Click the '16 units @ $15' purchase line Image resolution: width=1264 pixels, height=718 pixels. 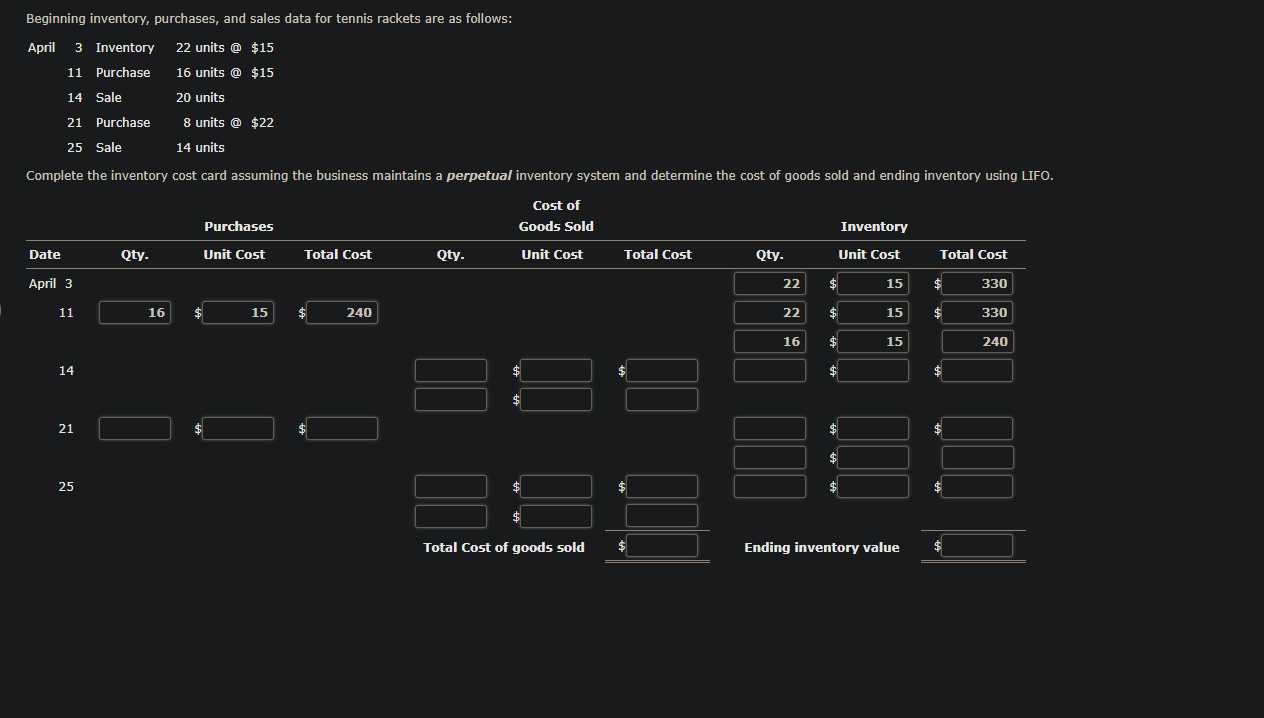click(x=225, y=73)
